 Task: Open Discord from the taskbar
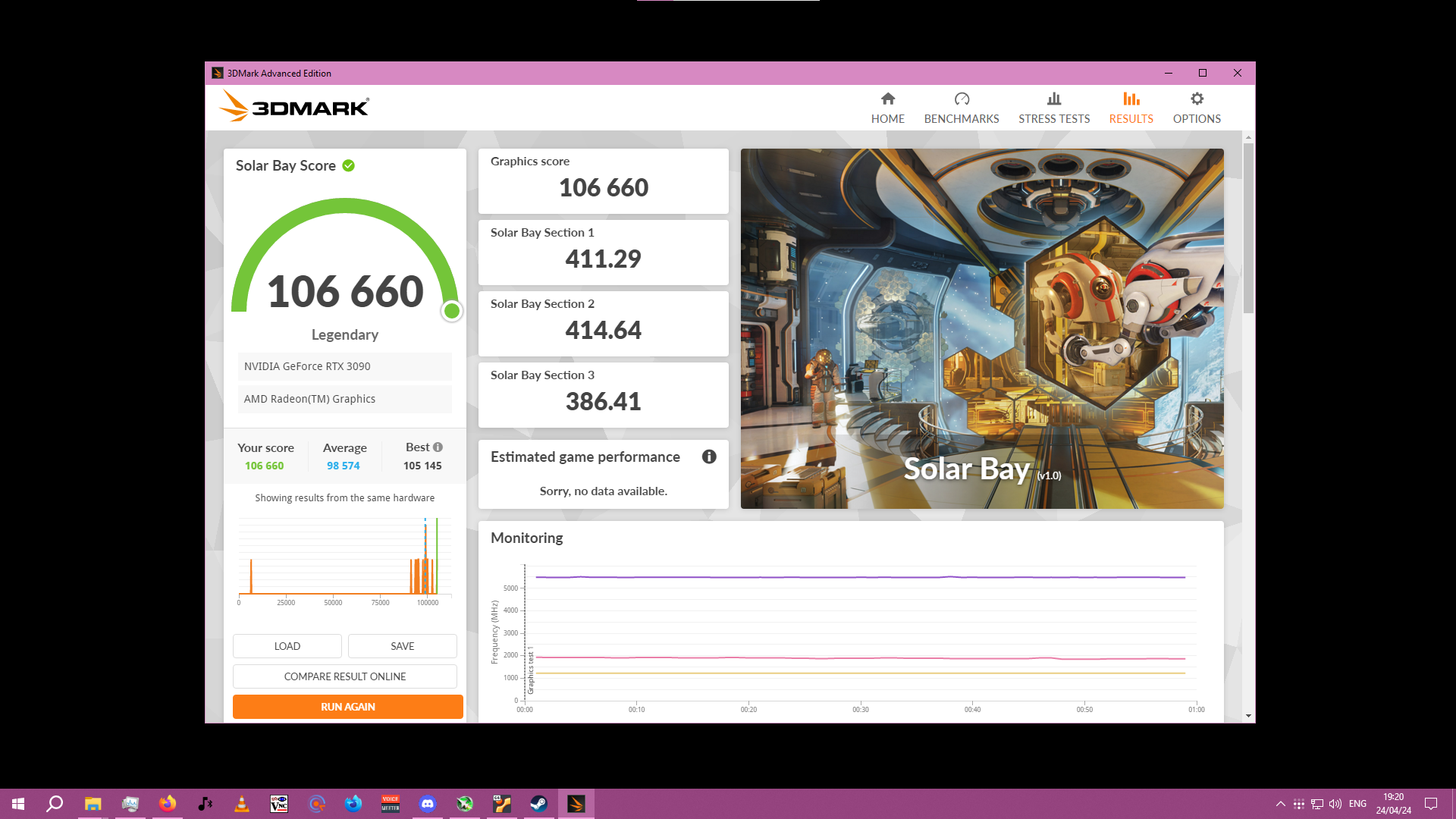click(x=428, y=804)
